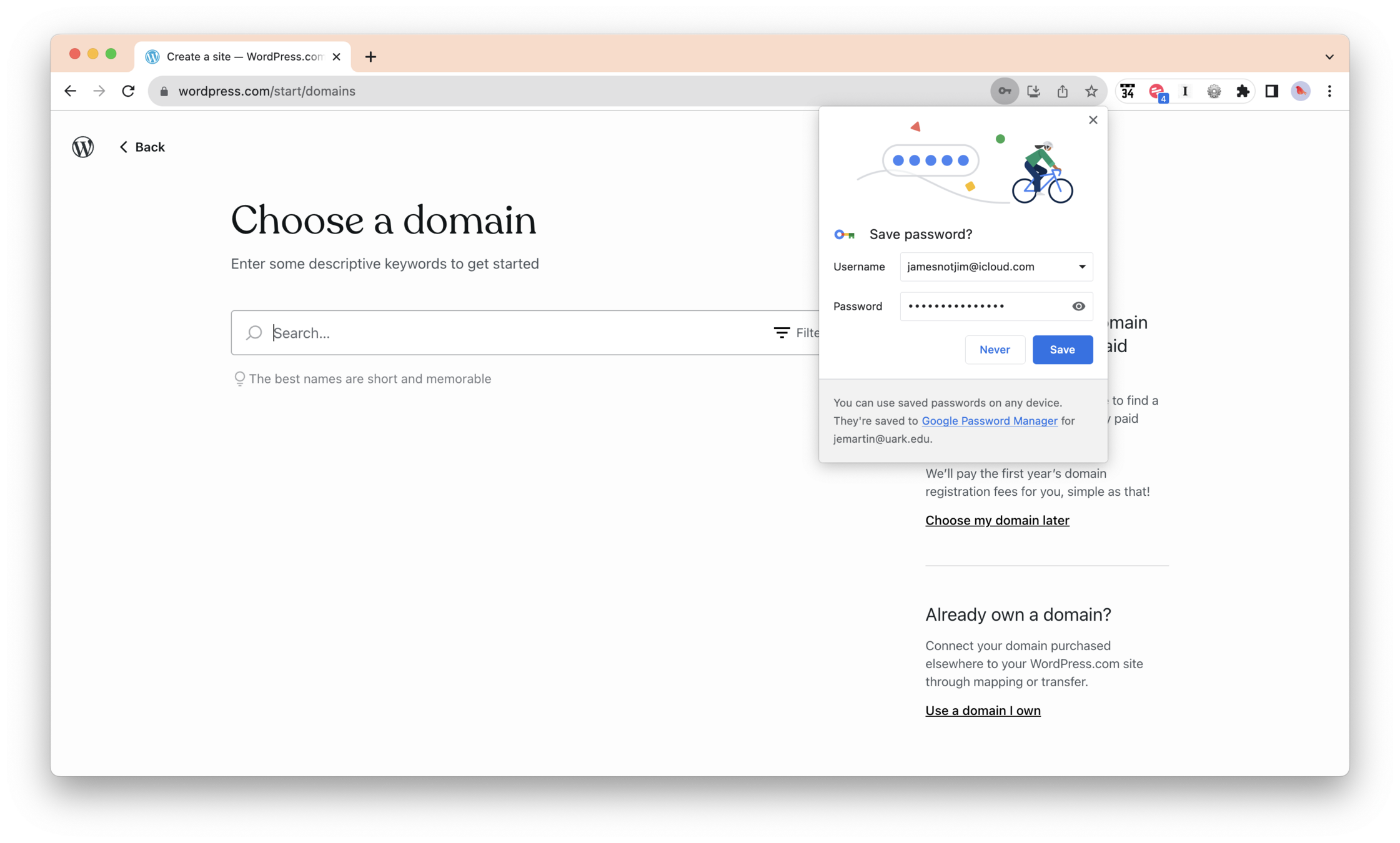The image size is (1400, 843).
Task: Click Choose my domain later link
Action: click(996, 520)
